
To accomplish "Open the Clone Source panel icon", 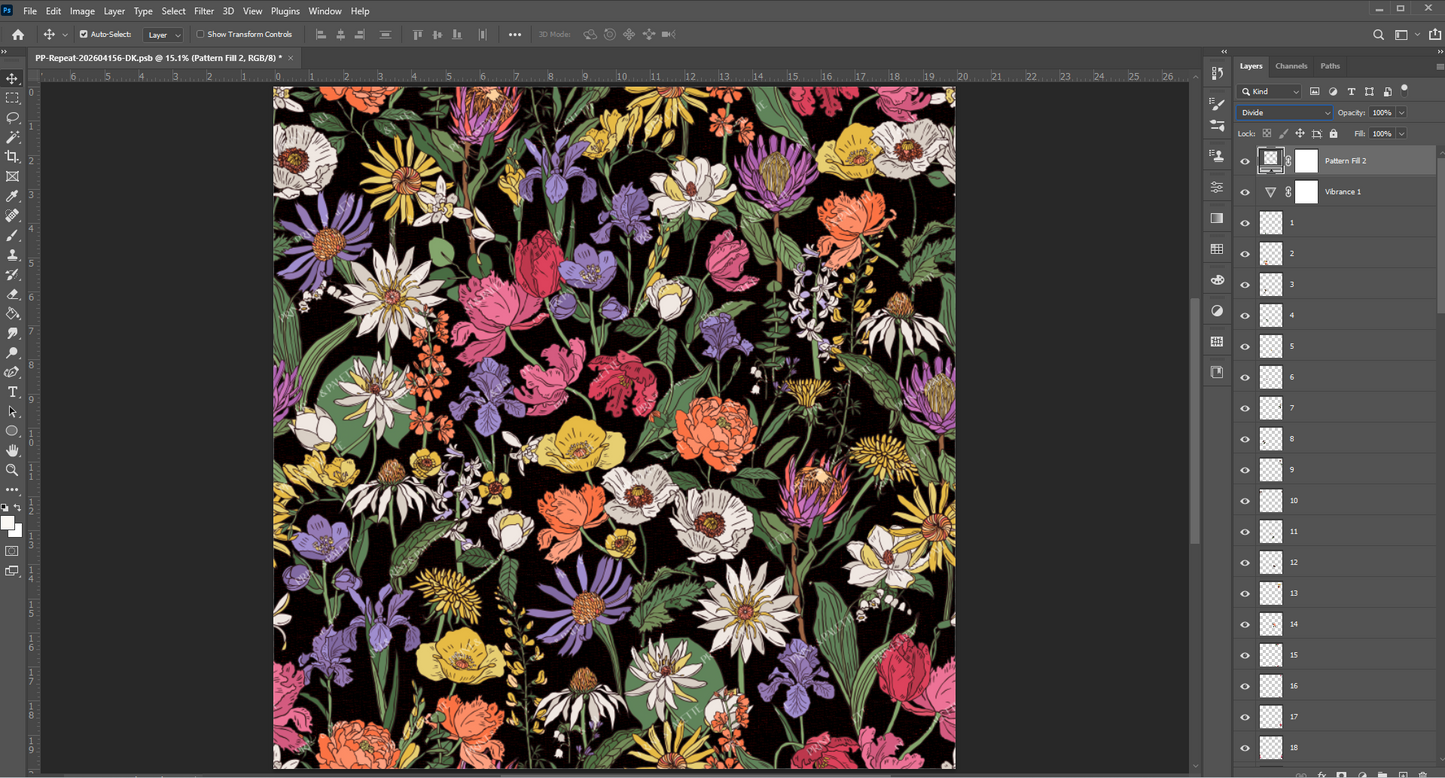I will [x=1217, y=156].
